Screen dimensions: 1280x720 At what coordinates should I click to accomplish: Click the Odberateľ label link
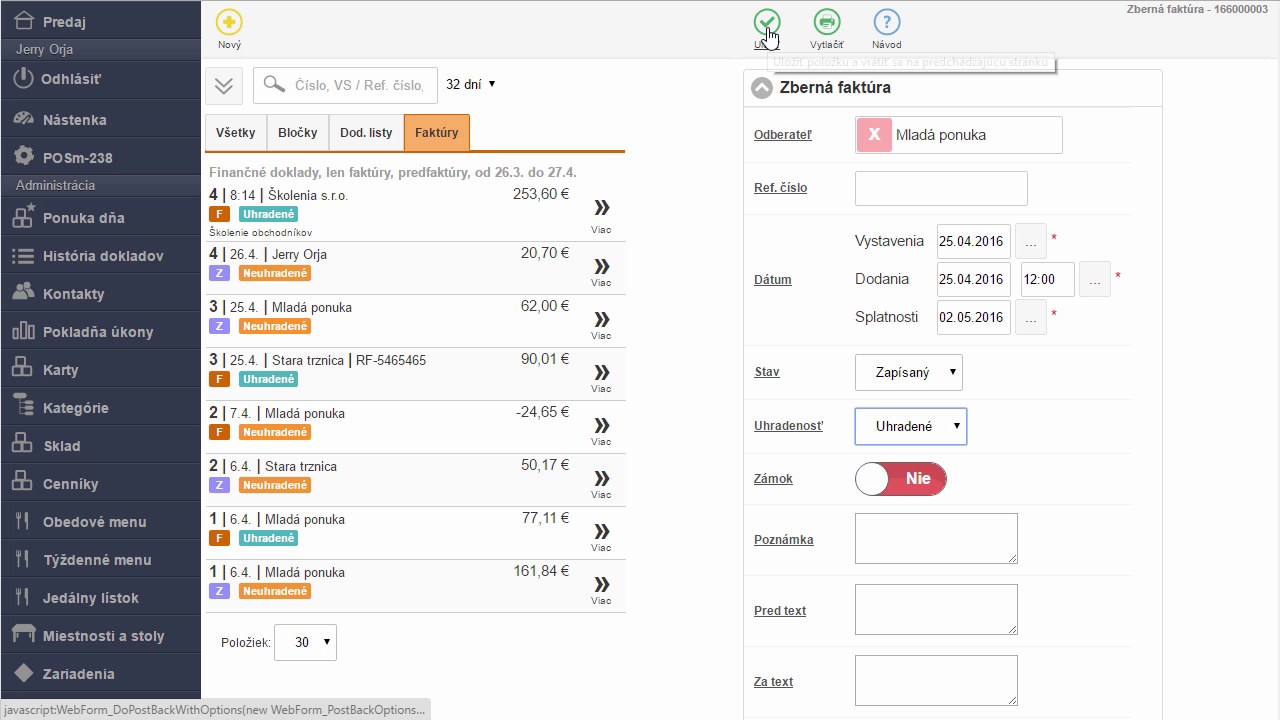[783, 135]
